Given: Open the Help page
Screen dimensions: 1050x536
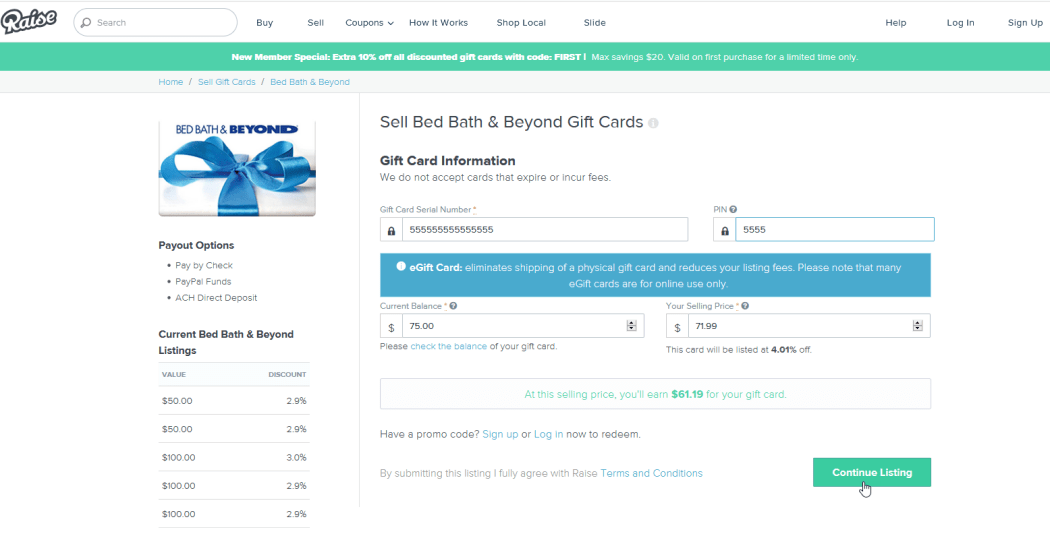Looking at the screenshot, I should pos(896,23).
